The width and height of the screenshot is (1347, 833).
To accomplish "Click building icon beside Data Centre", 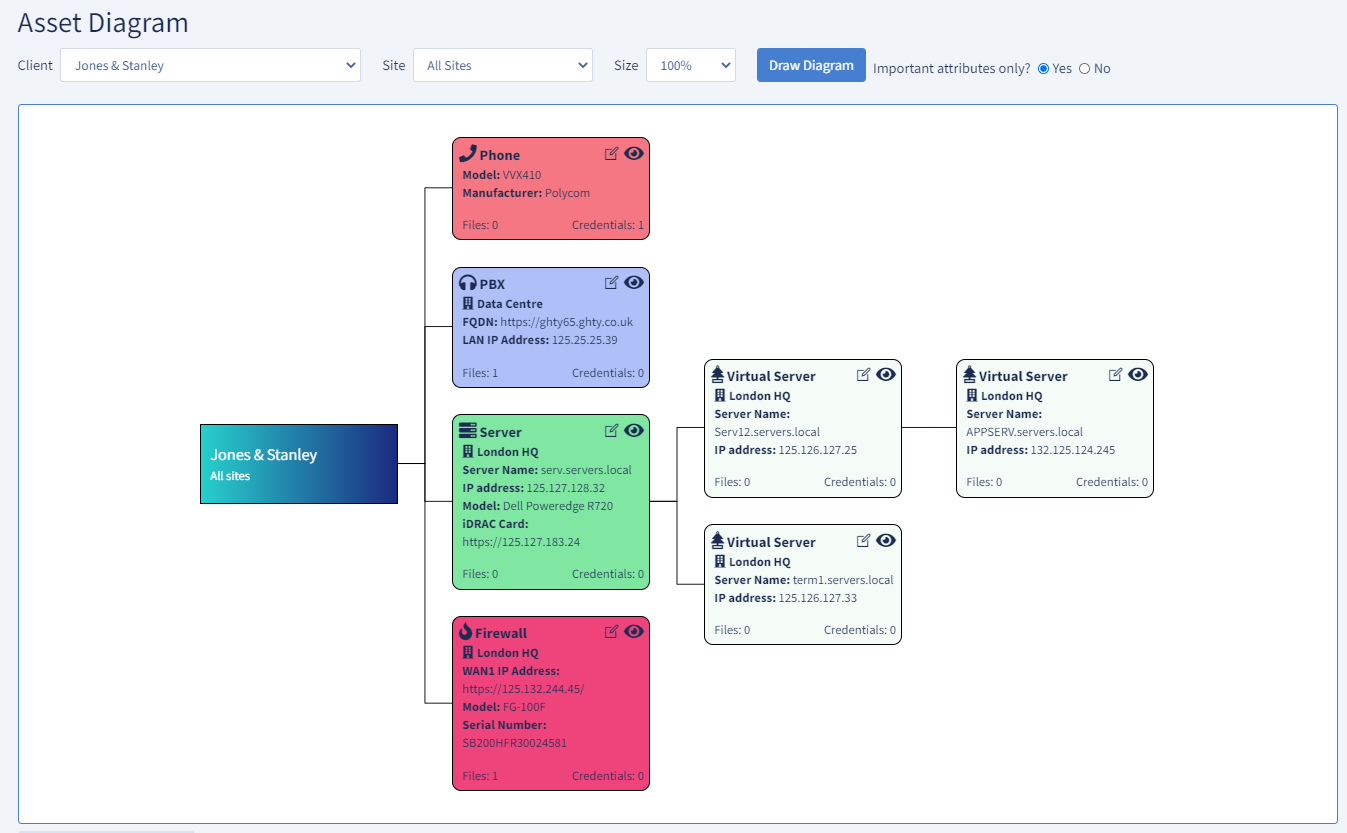I will tap(467, 303).
